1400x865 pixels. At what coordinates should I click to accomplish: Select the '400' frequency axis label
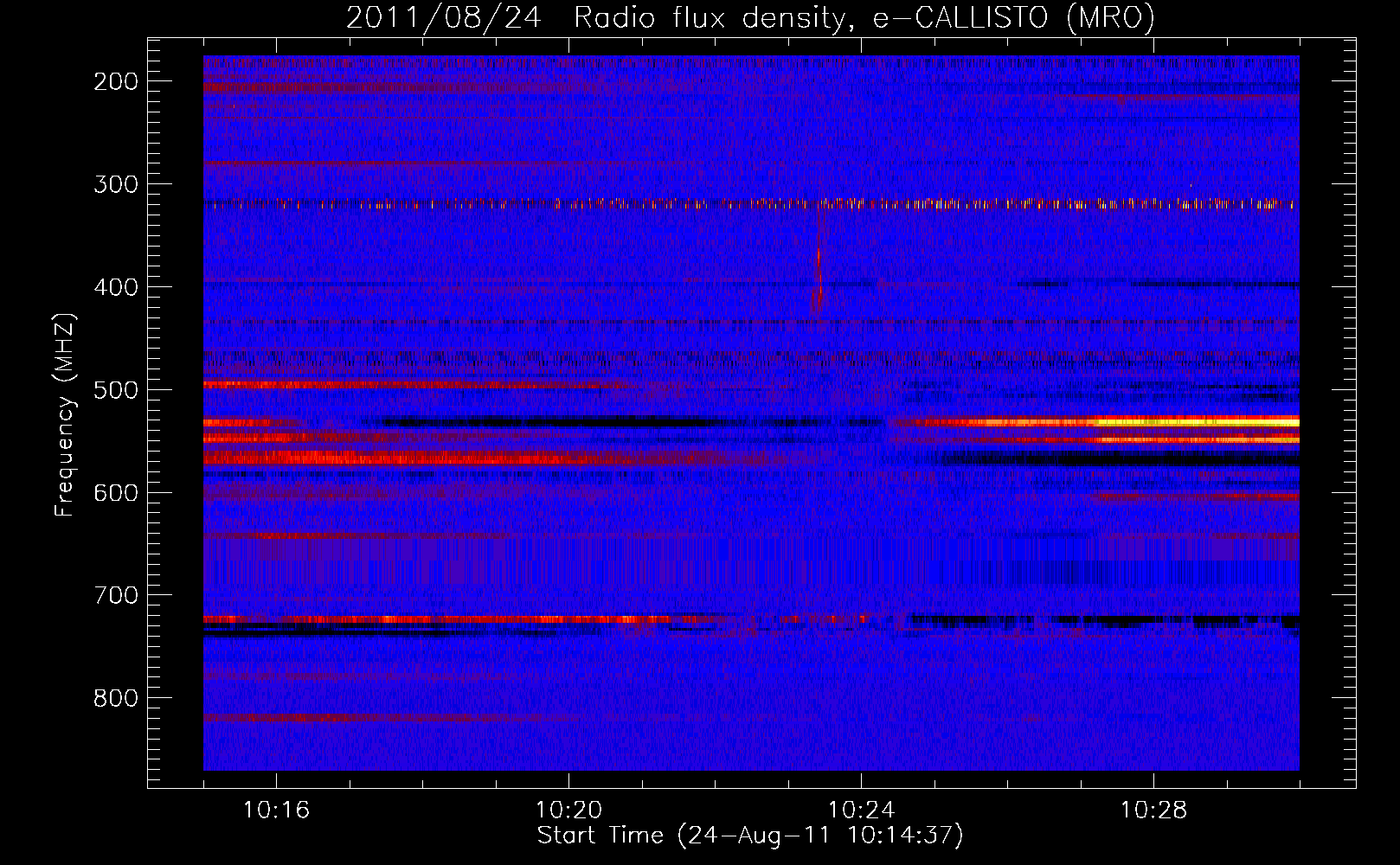[115, 287]
